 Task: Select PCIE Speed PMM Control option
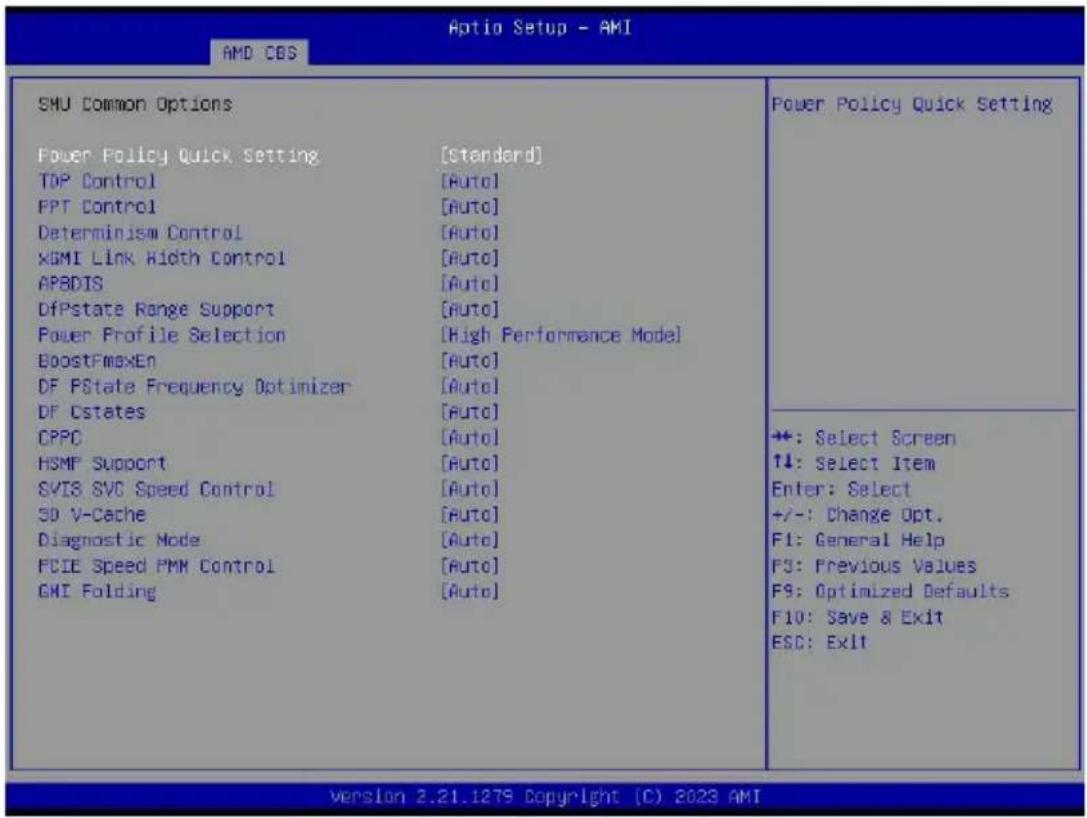click(156, 566)
